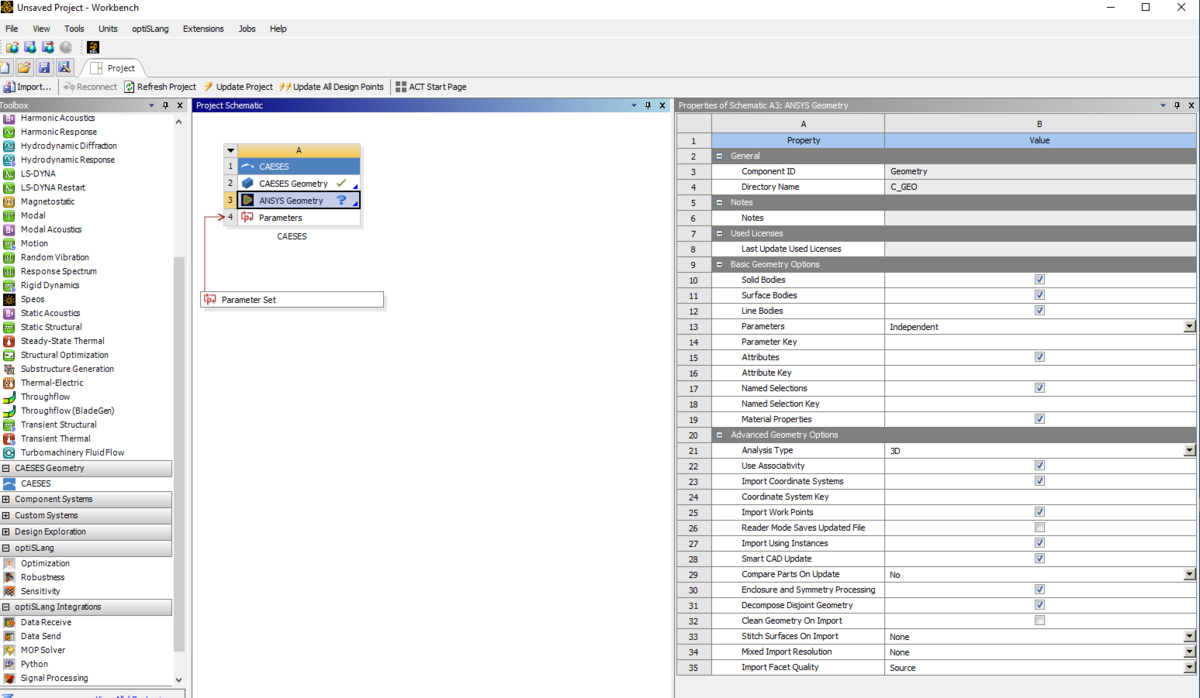Screen dimensions: 1200x698
Task: Open the project with the folder icon
Action: 24,68
